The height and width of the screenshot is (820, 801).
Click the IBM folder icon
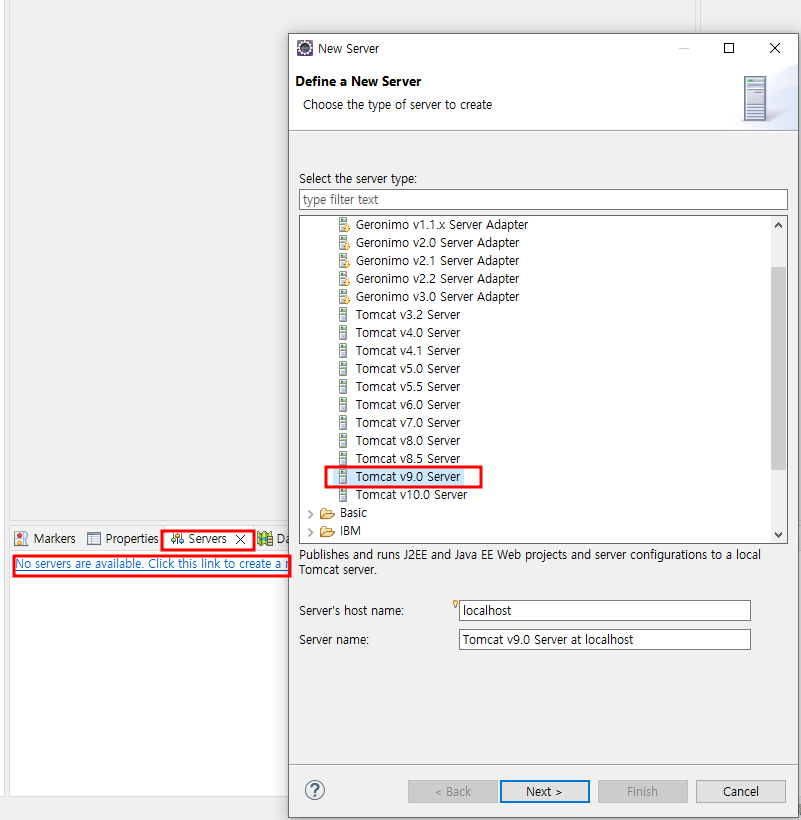pyautogui.click(x=327, y=531)
